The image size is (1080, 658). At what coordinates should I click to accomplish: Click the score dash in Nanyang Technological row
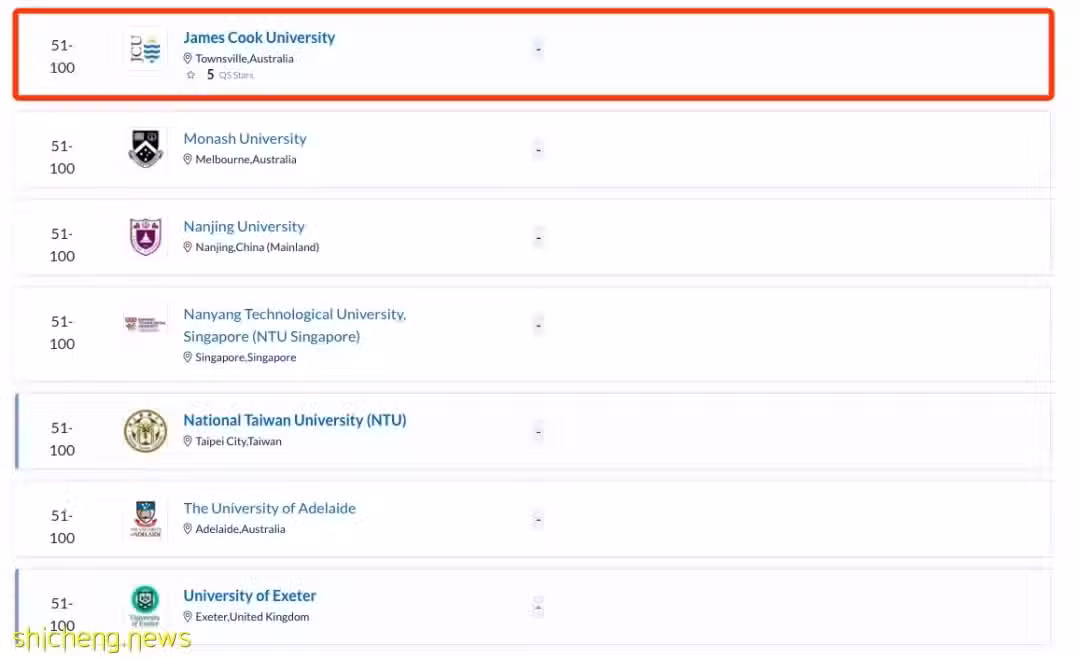coord(539,325)
